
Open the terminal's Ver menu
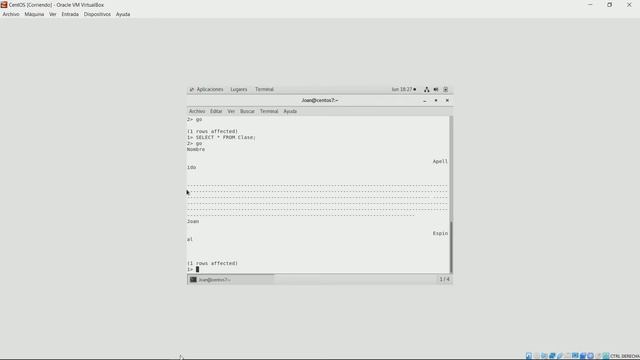pyautogui.click(x=231, y=111)
